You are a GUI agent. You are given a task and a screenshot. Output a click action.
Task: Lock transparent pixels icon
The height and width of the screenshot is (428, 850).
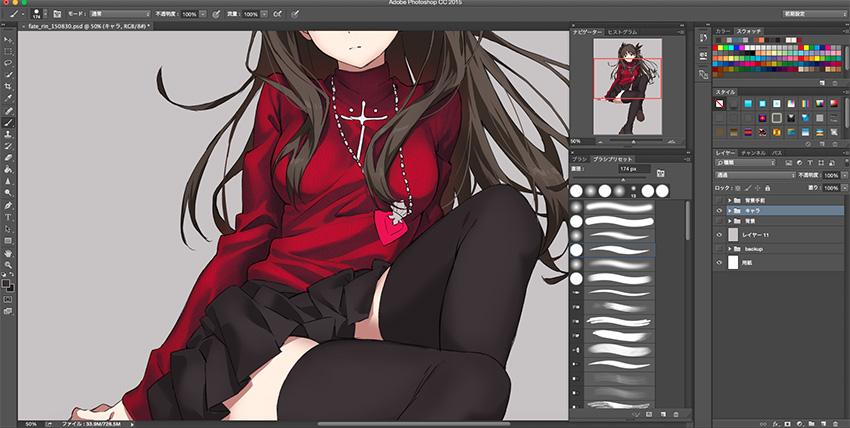[x=738, y=188]
